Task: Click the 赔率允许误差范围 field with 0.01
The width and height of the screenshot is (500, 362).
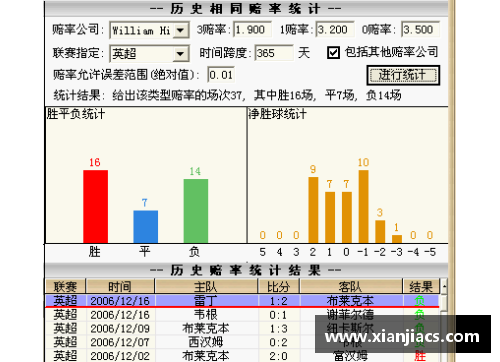Action: click(221, 75)
